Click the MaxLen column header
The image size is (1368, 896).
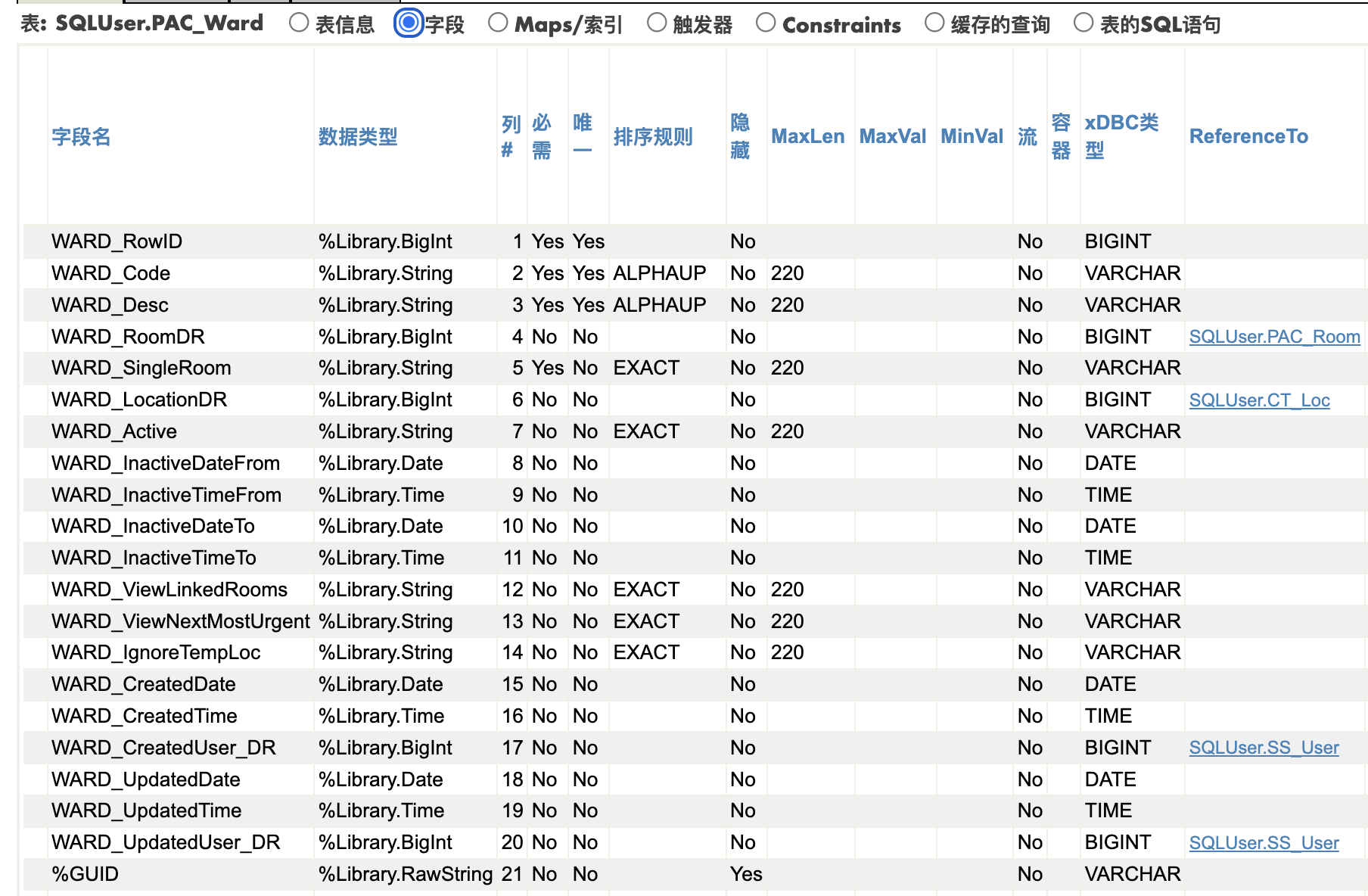[x=807, y=137]
